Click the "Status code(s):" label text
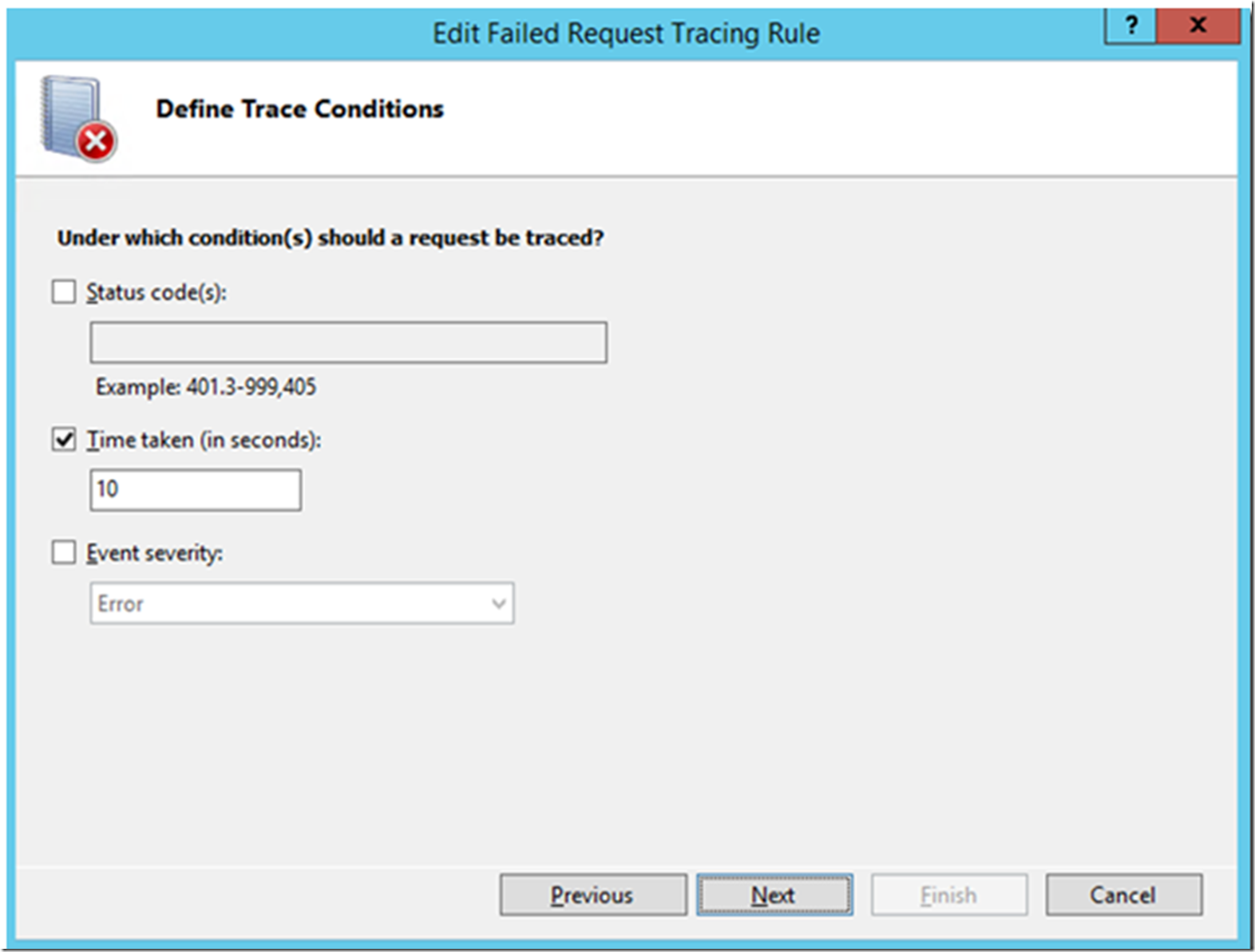The image size is (1255, 952). point(156,292)
